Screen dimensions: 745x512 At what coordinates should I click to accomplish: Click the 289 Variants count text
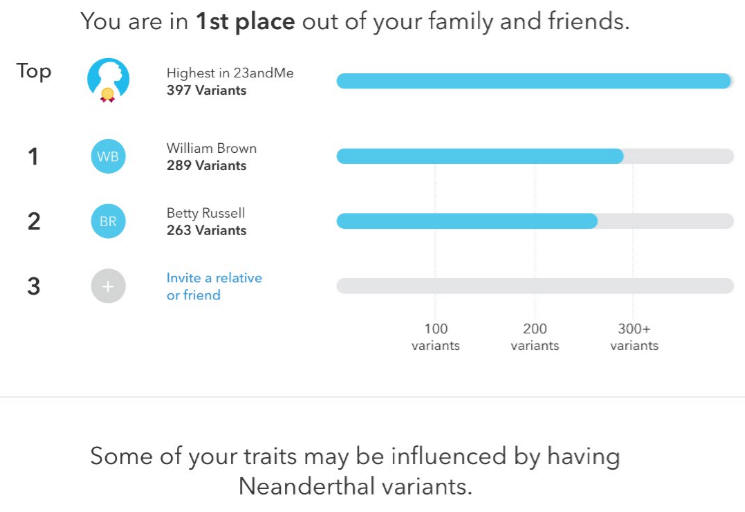pos(207,165)
